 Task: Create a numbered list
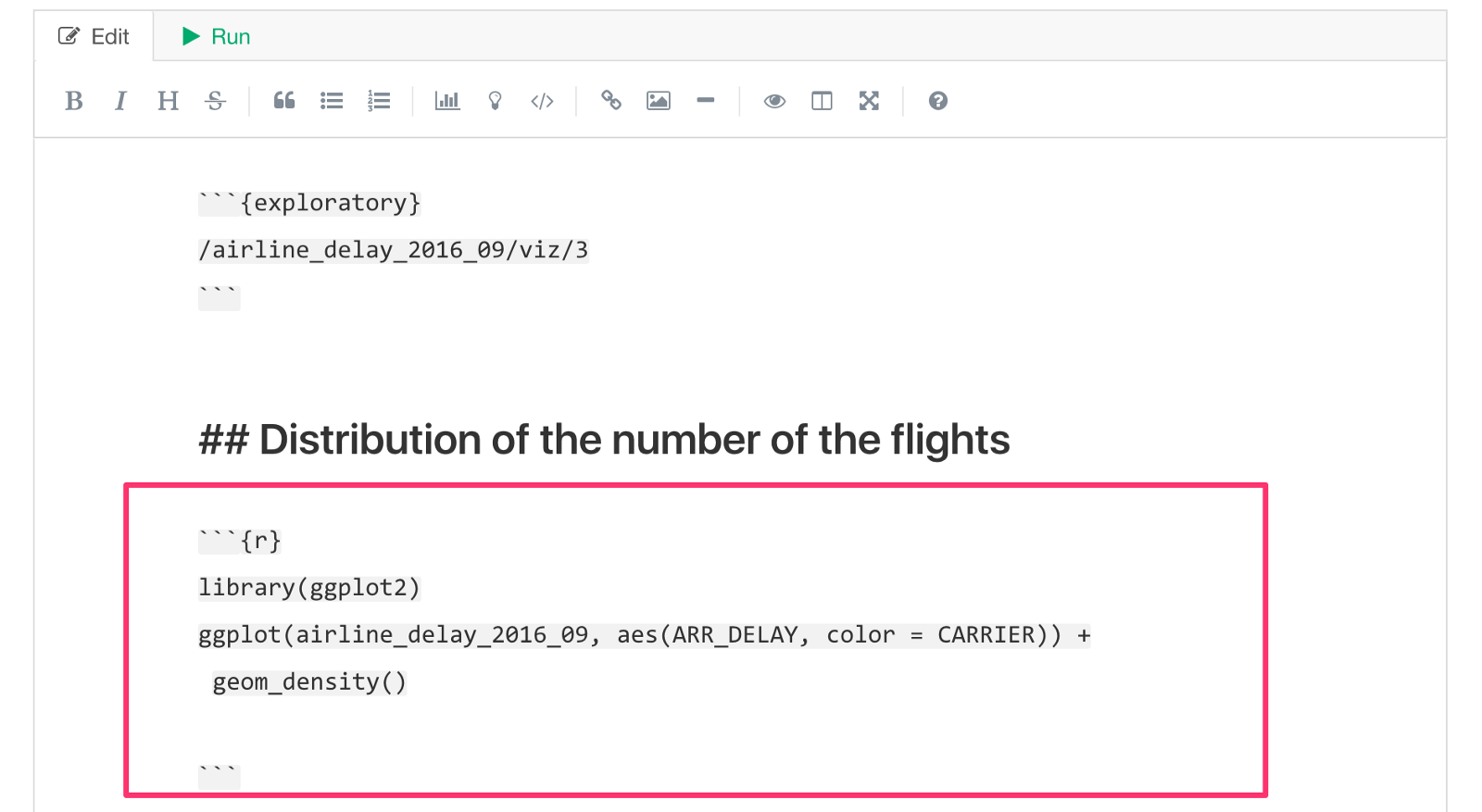(x=379, y=101)
